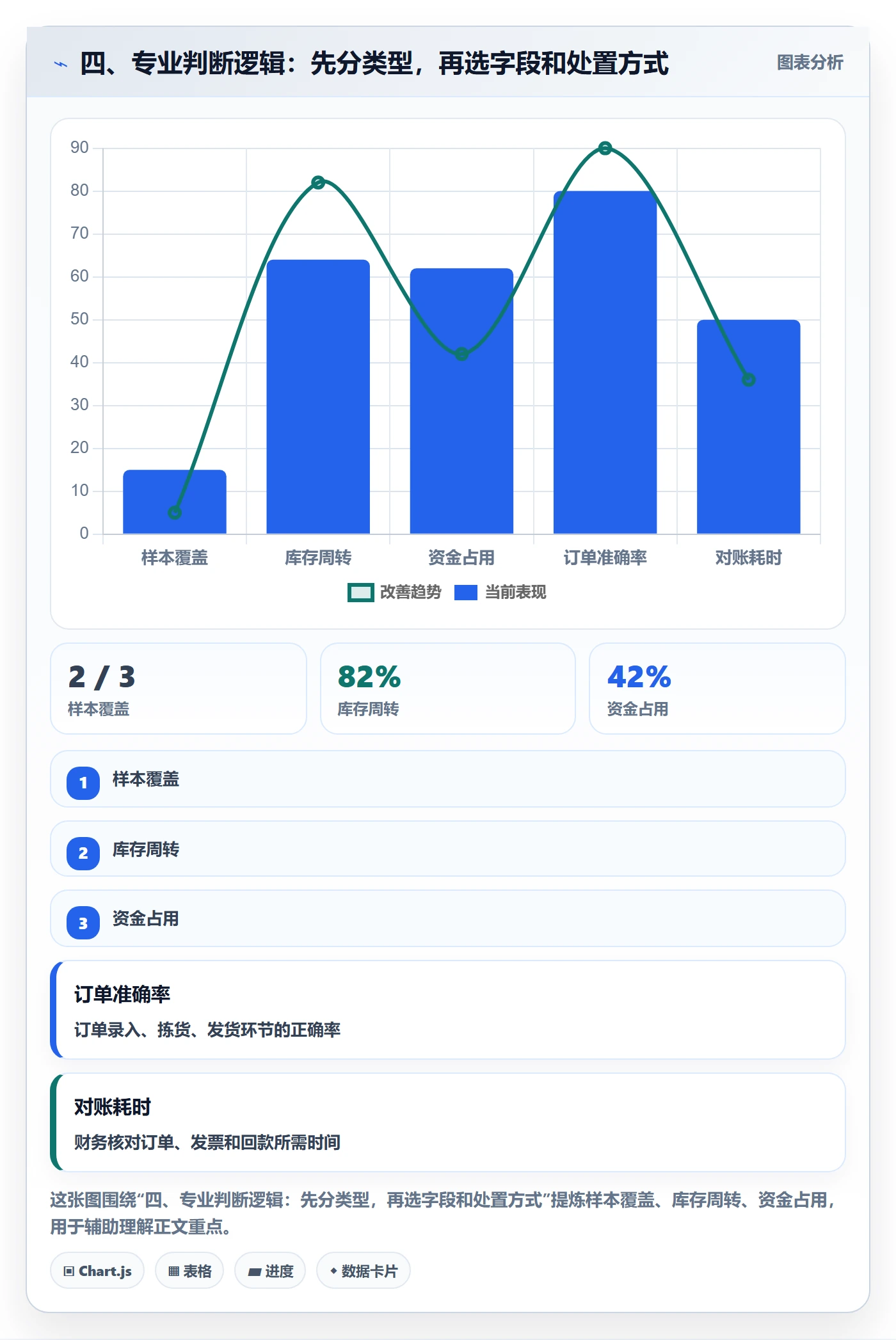
Task: Click the 对账耗时 description card heading
Action: pos(113,1107)
